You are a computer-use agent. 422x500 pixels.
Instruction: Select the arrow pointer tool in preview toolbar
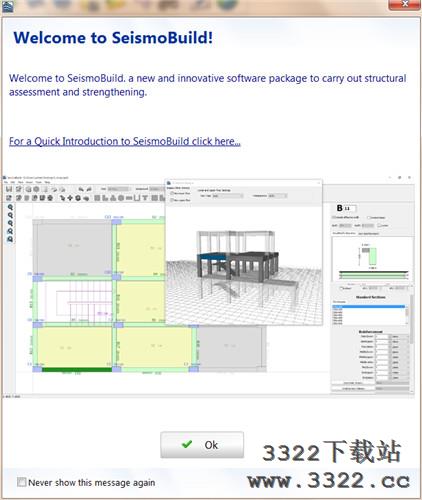pyautogui.click(x=62, y=198)
